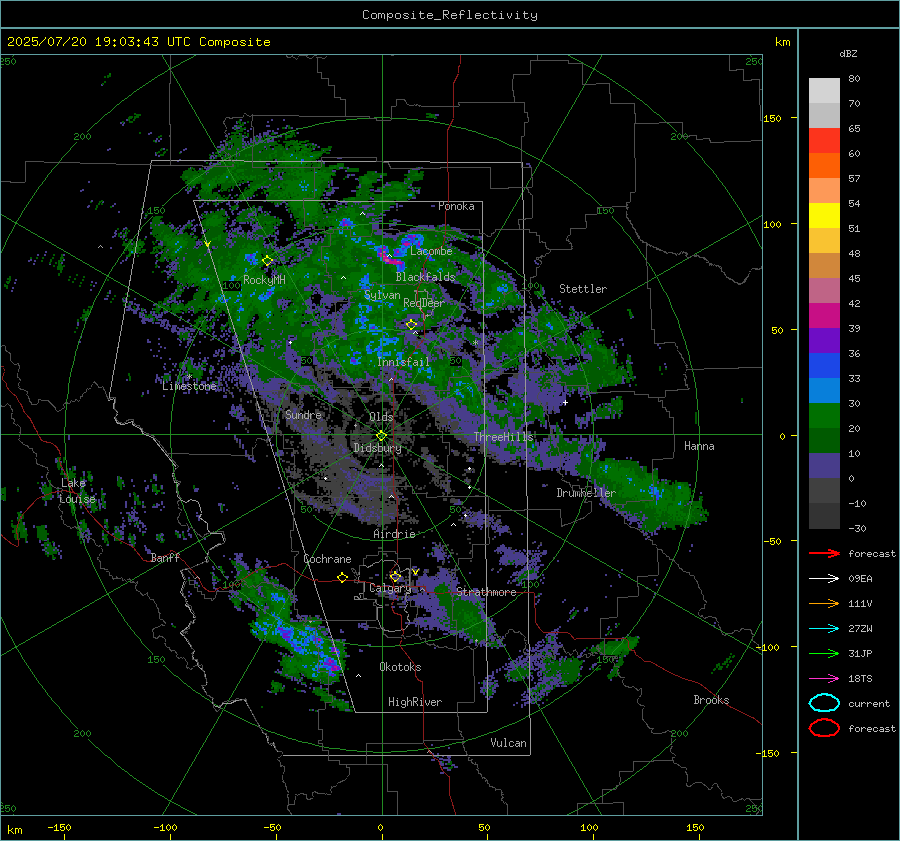Viewport: 900px width, 841px height.
Task: Click the Vulcan label
Action: click(x=509, y=743)
